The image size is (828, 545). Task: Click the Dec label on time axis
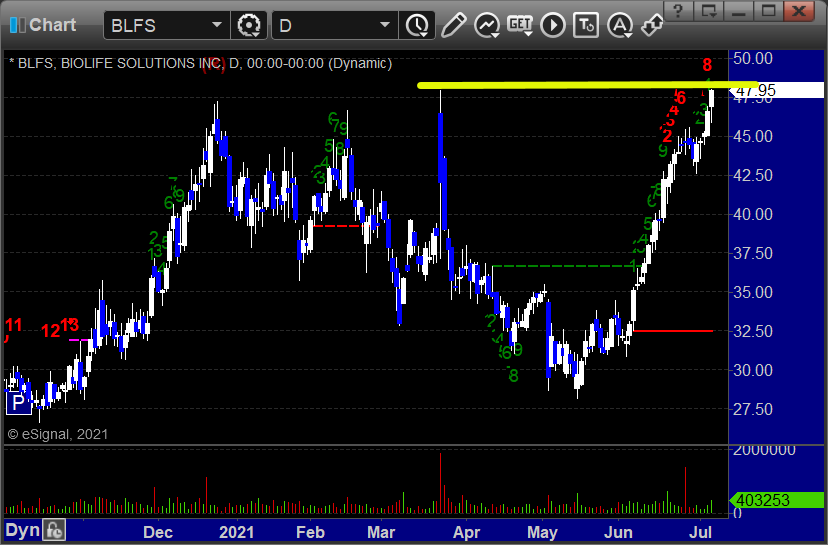click(x=158, y=532)
